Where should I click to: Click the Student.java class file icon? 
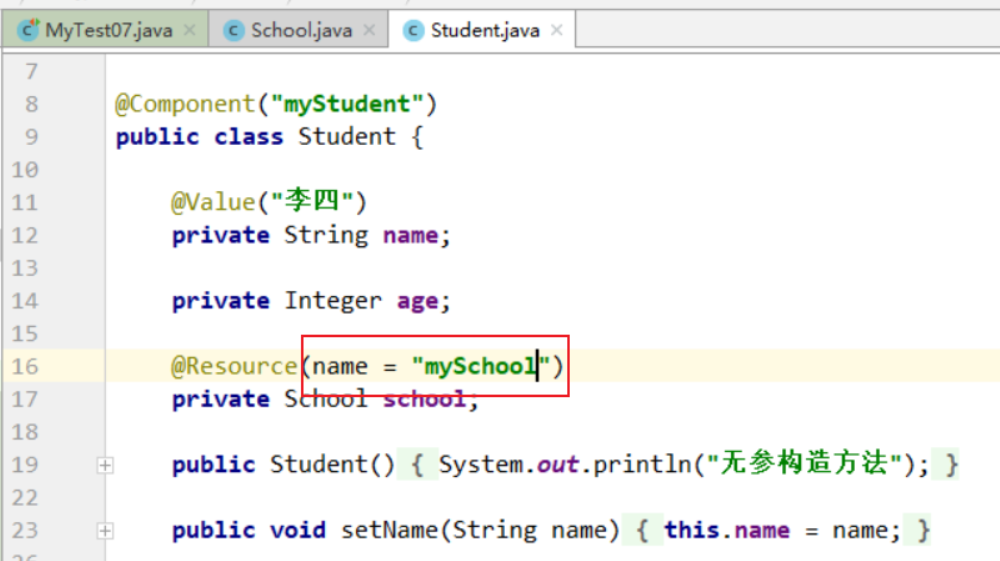413,30
